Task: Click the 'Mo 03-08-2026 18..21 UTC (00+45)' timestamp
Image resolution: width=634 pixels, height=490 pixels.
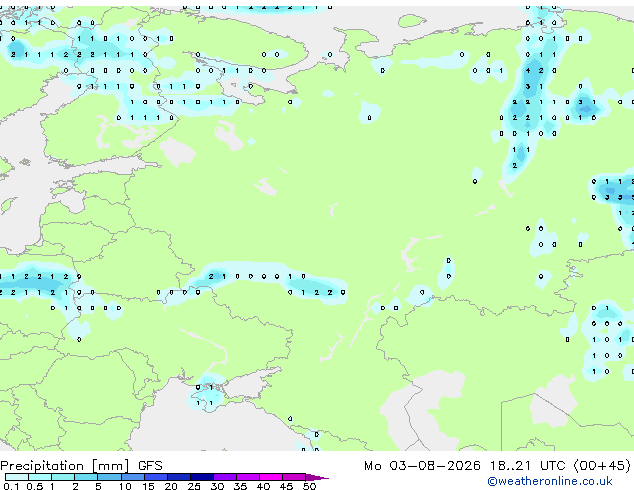Action: click(x=497, y=466)
